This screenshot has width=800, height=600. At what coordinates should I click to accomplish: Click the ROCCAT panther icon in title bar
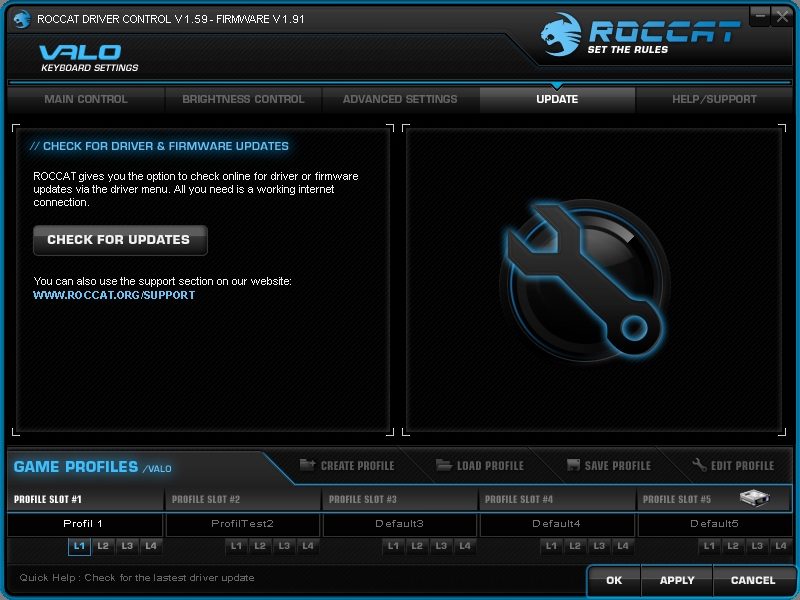tap(22, 19)
